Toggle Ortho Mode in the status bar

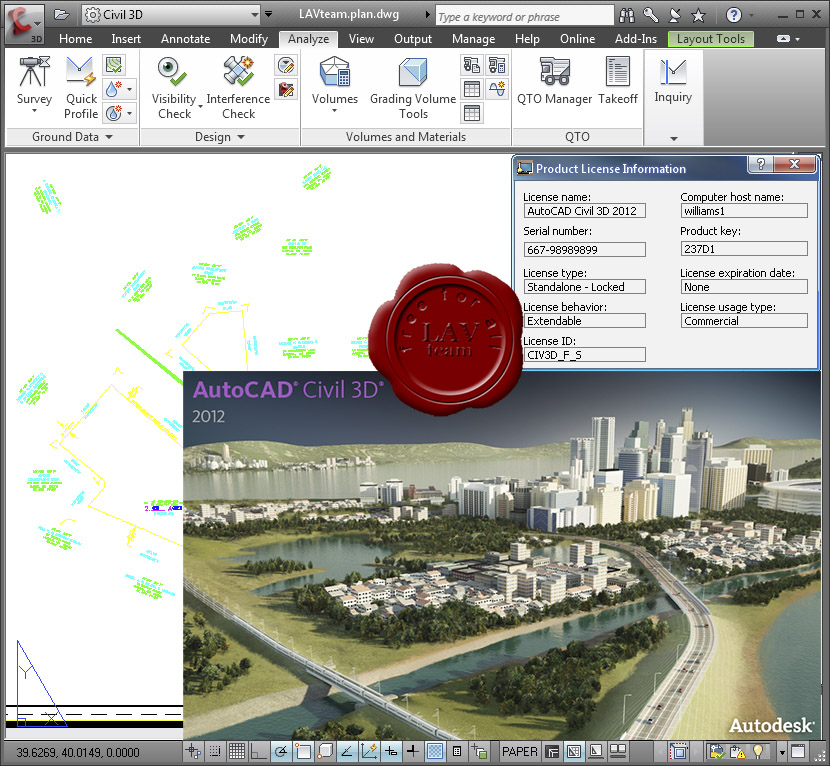259,751
